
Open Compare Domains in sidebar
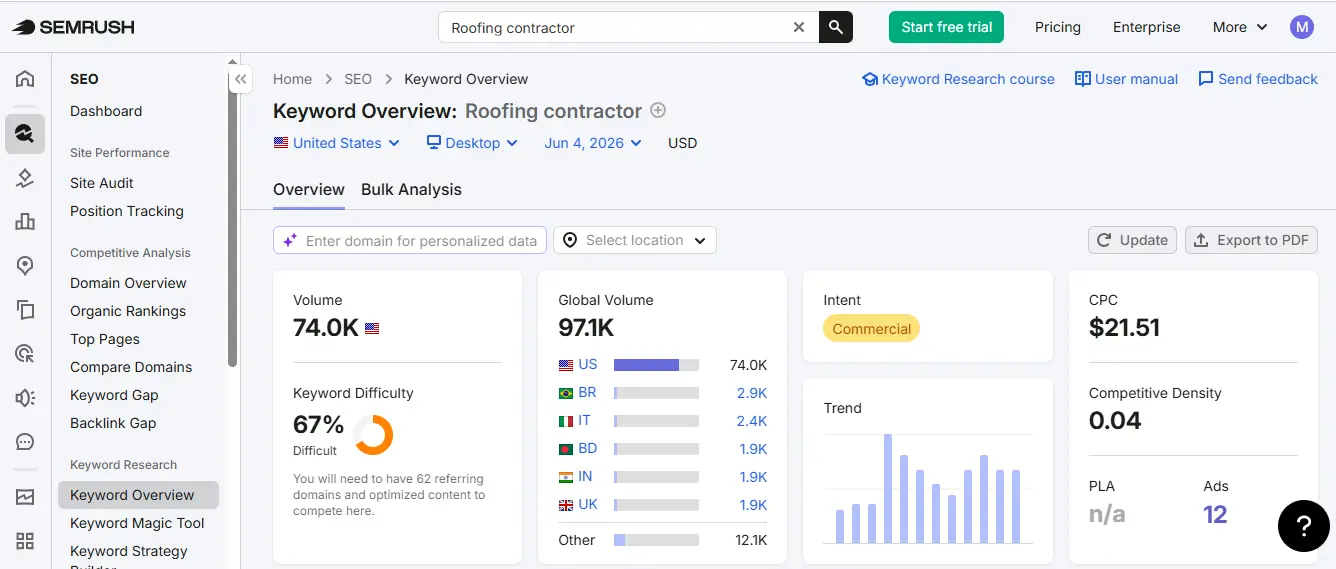(x=131, y=367)
